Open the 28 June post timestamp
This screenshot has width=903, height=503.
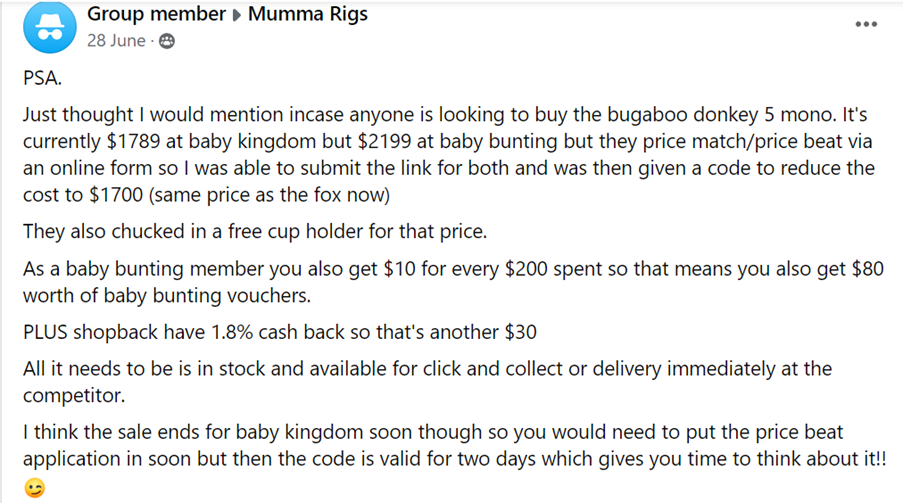click(116, 41)
